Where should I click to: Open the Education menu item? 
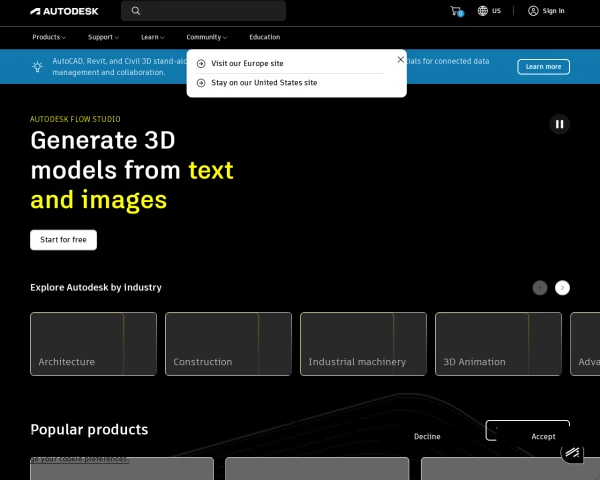265,37
